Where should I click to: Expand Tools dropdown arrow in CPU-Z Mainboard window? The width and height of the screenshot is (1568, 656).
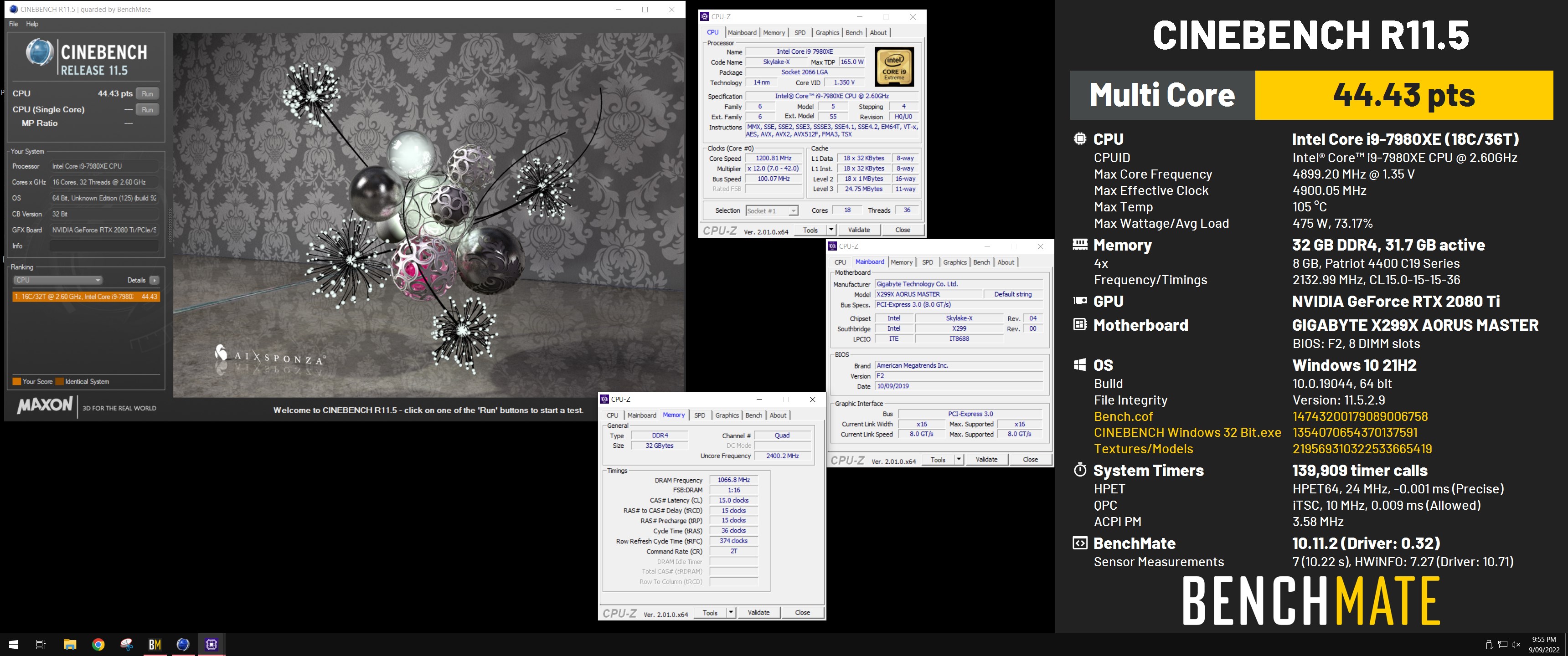(959, 460)
